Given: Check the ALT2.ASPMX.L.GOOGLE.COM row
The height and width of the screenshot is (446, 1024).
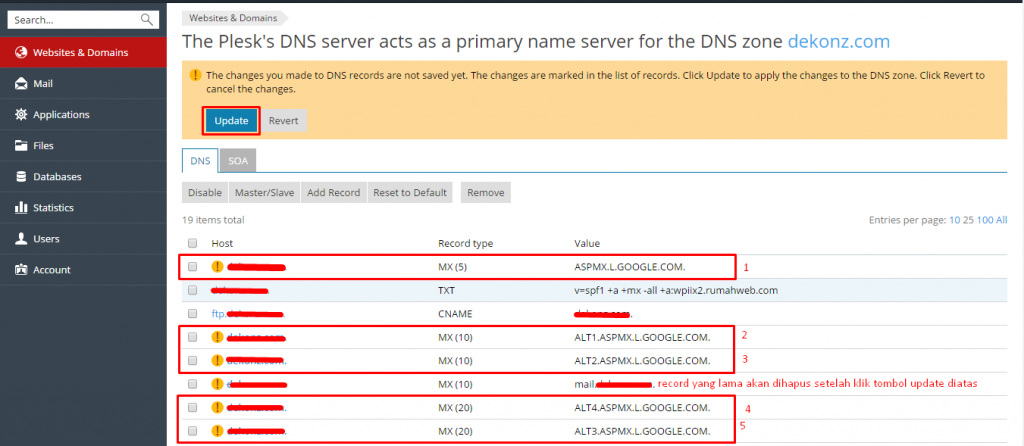Looking at the screenshot, I should point(192,360).
